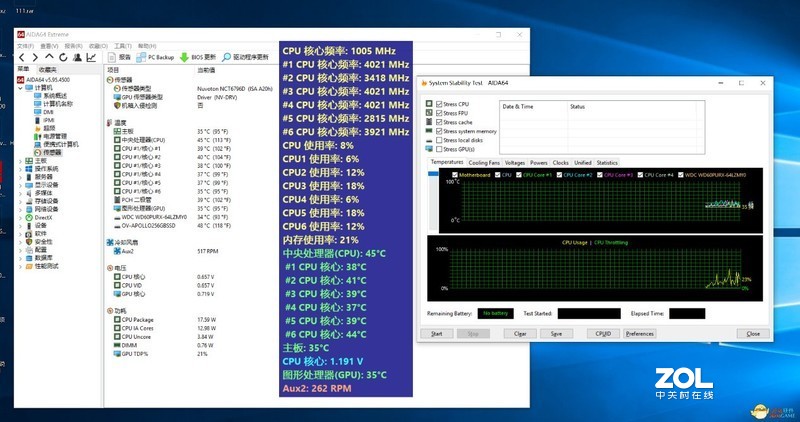
Task: Open the 文件 menu
Action: click(25, 46)
